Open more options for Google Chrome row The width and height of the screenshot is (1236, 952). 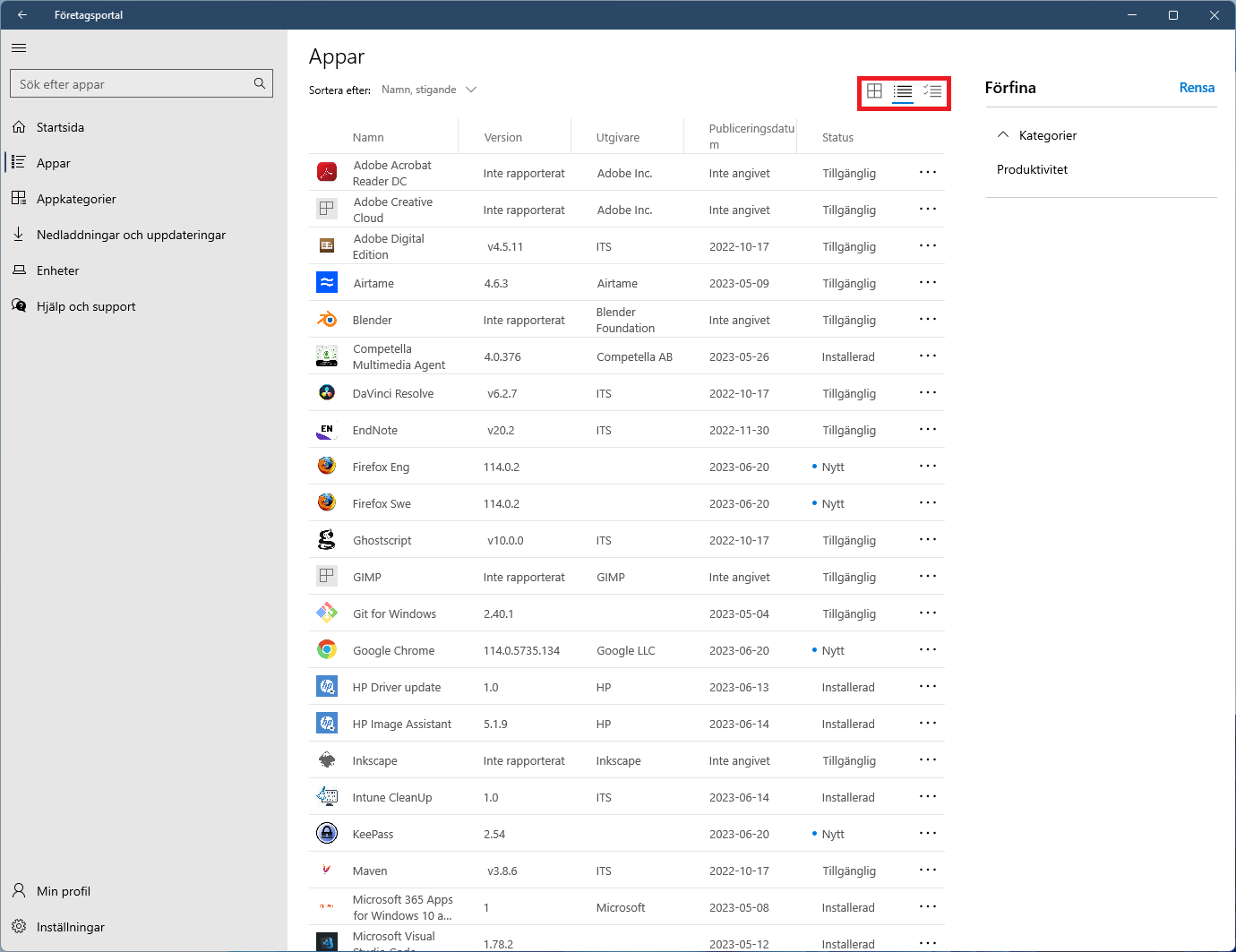[x=928, y=649]
